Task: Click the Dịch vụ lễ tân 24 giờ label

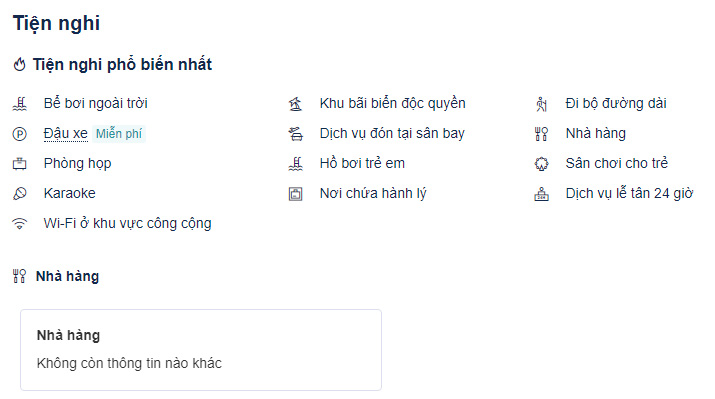Action: [629, 193]
